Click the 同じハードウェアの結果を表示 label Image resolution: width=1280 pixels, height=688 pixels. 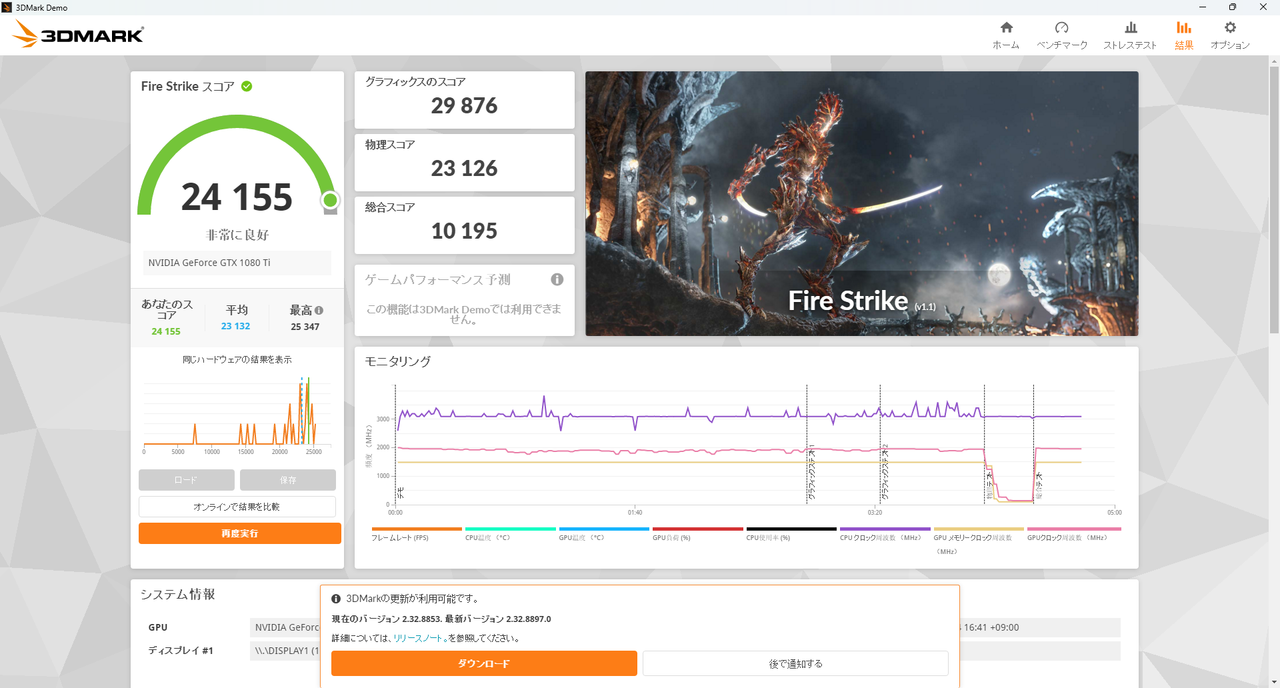237,359
